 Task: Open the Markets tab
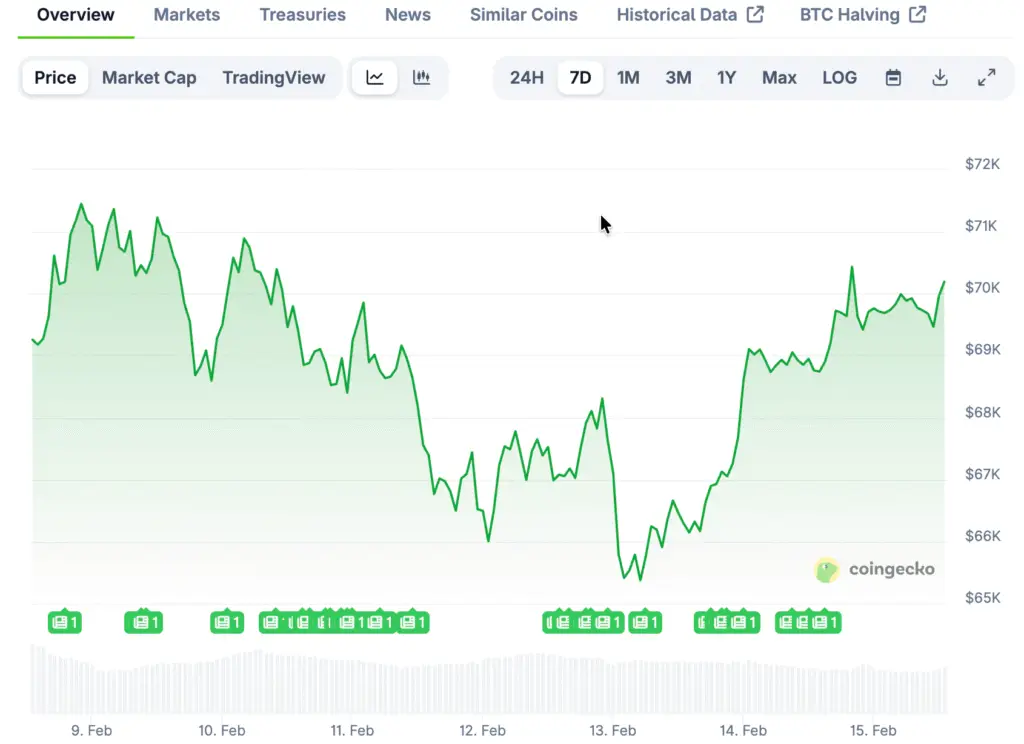tap(187, 15)
